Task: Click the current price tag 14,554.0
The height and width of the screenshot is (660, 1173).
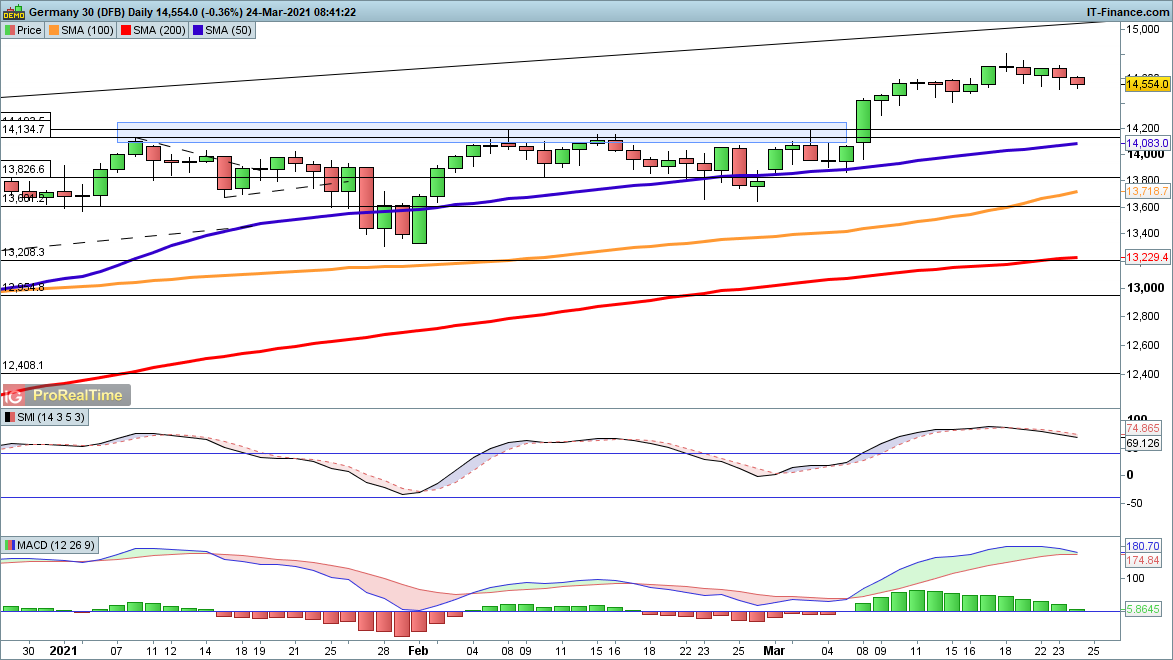Action: coord(1147,85)
